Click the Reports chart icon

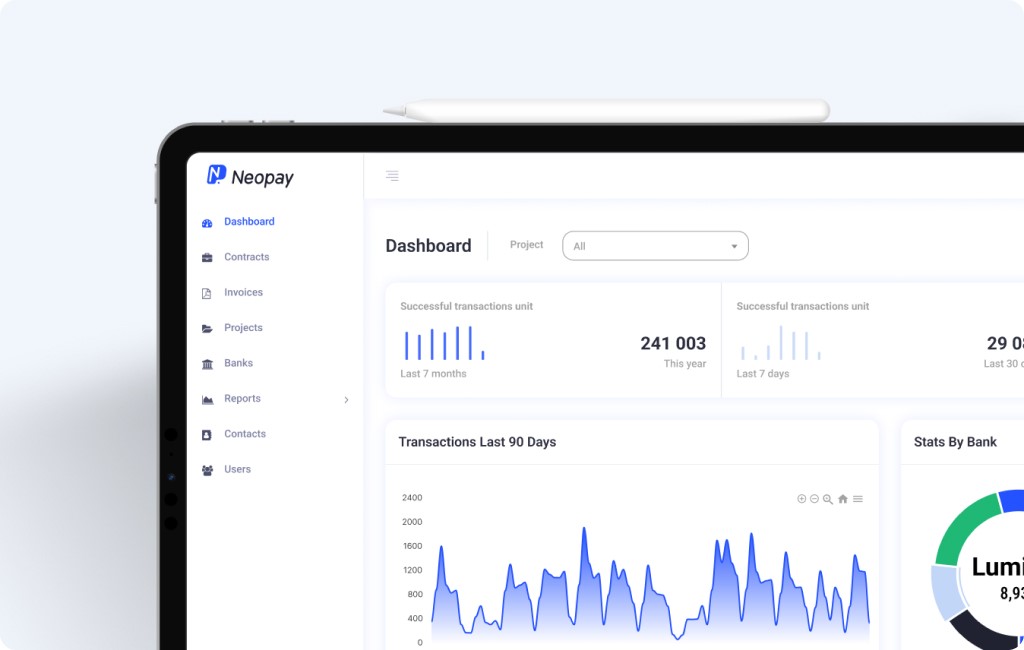tap(207, 399)
